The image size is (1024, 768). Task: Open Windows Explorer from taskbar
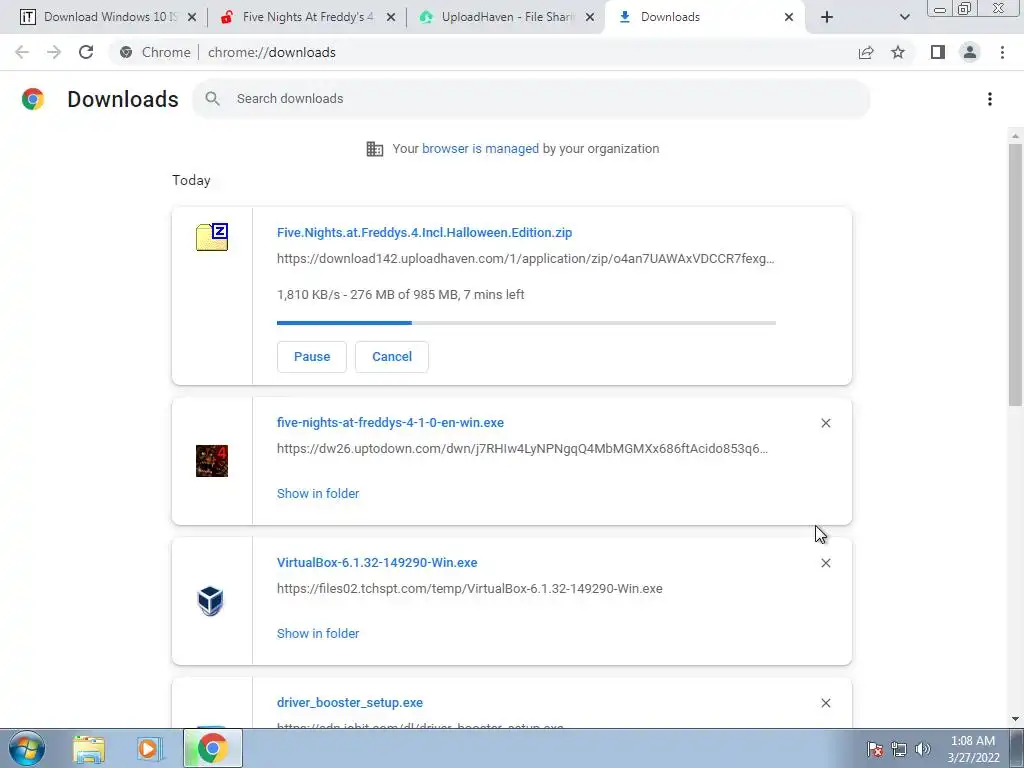tap(89, 748)
